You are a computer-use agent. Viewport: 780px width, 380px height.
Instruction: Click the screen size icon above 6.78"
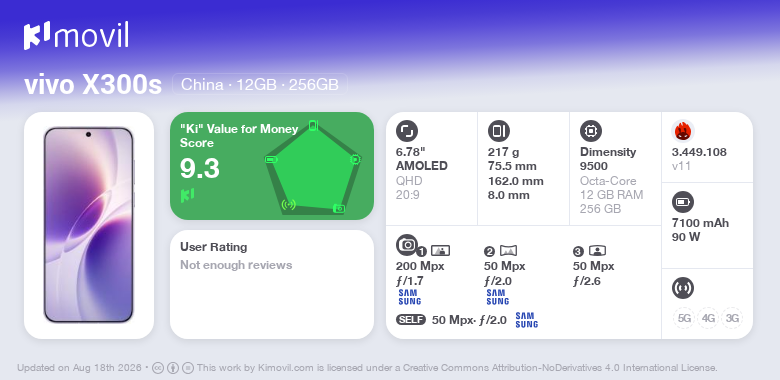(x=407, y=131)
